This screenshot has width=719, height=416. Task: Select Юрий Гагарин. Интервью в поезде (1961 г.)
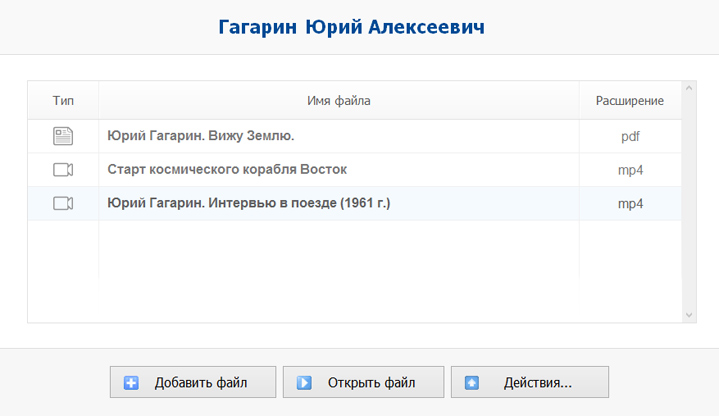(x=249, y=203)
